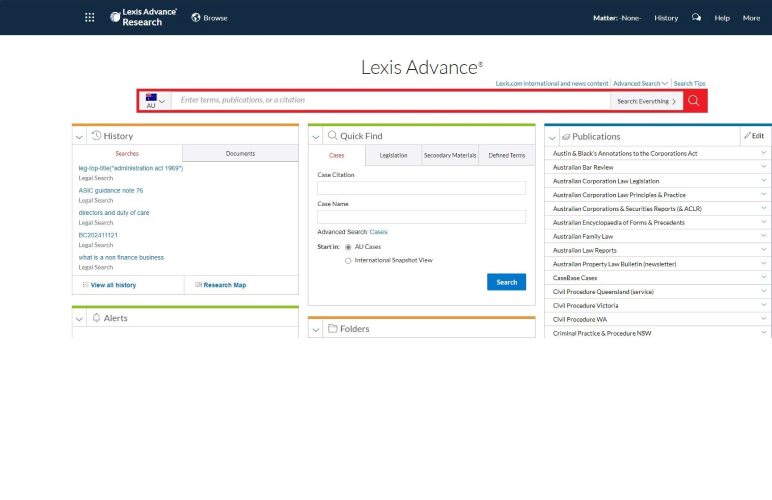
Task: Click the Alerts bell icon
Action: tap(96, 318)
